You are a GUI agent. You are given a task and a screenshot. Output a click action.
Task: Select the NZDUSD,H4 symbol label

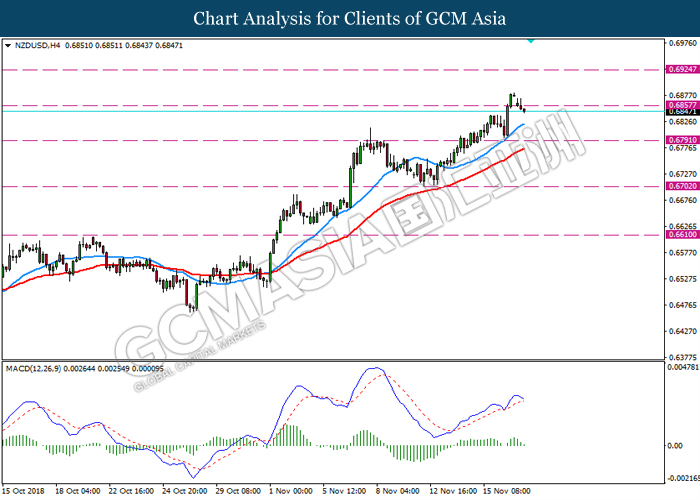[x=37, y=46]
